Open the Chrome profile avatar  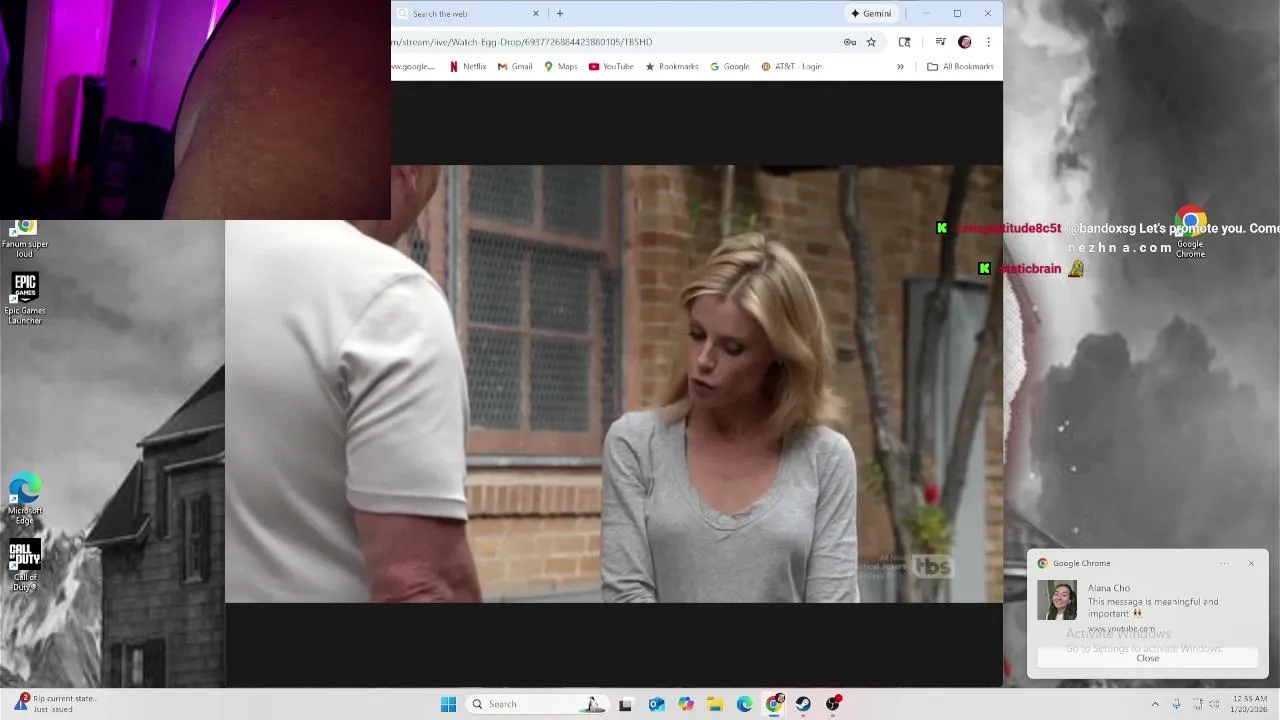(x=964, y=42)
